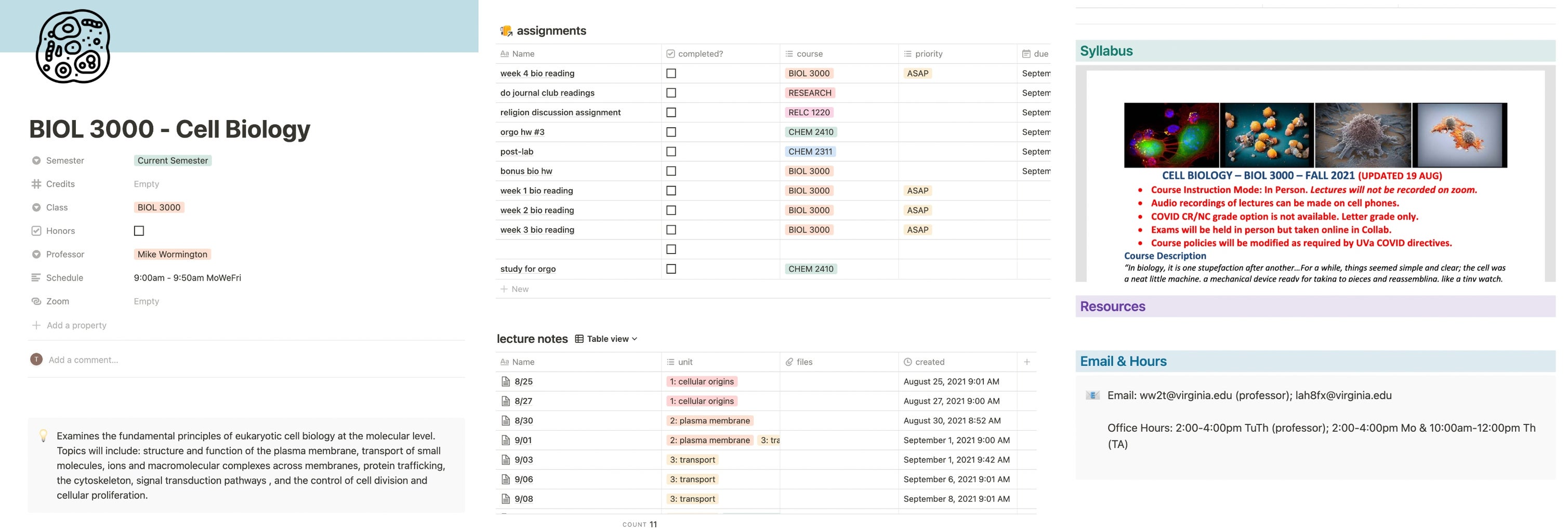The height and width of the screenshot is (532, 1568).
Task: Click the assignments database emoji icon
Action: (x=506, y=31)
